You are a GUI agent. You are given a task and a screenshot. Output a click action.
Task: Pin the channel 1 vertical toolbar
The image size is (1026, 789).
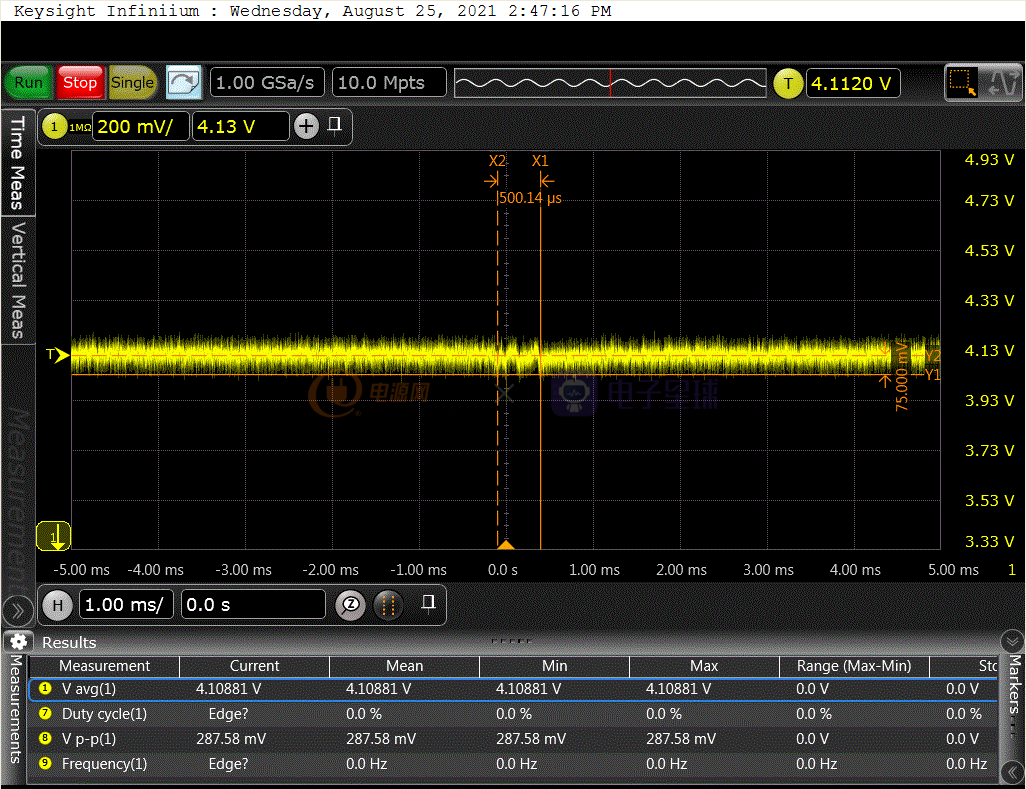335,124
